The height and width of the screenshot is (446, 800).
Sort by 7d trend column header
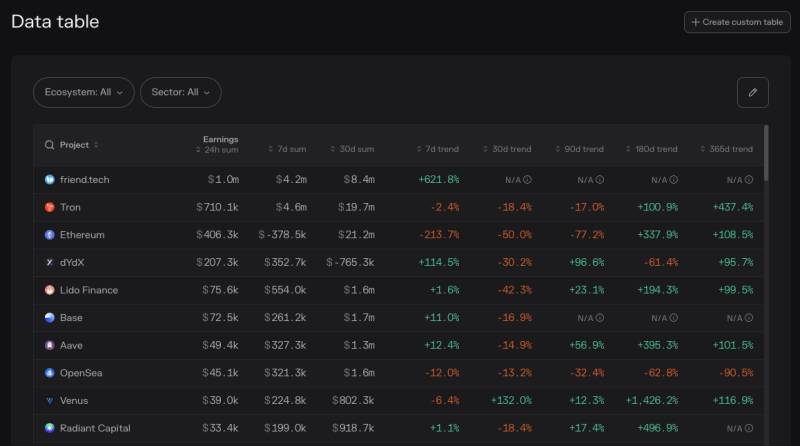click(438, 149)
